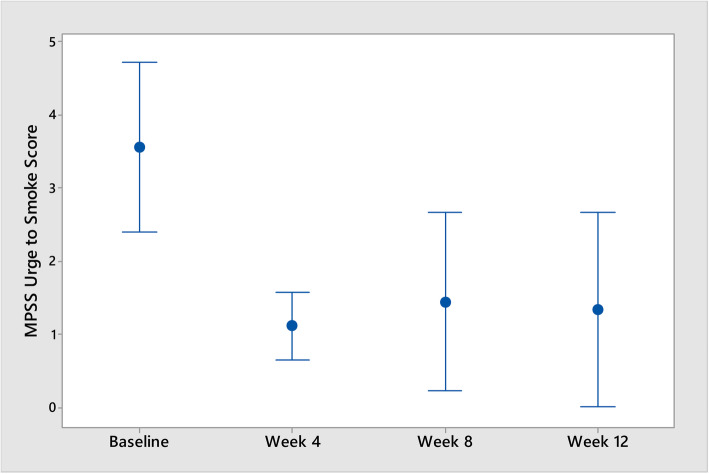Screen dimensions: 709x474
Task: Click the Baseline upper error bar cap
Action: (x=140, y=62)
